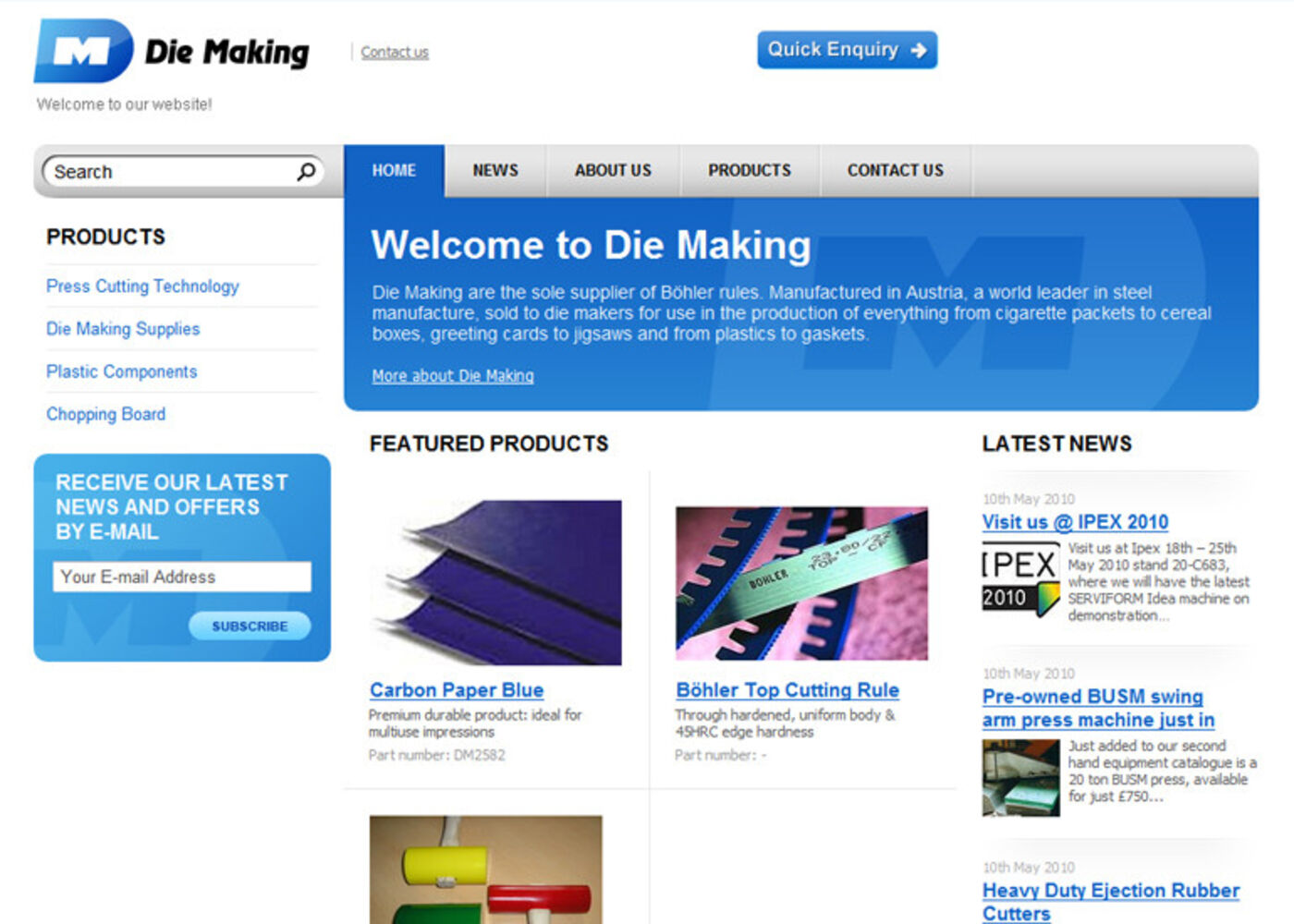Open the CONTACT US page
This screenshot has width=1294, height=924.
click(895, 170)
